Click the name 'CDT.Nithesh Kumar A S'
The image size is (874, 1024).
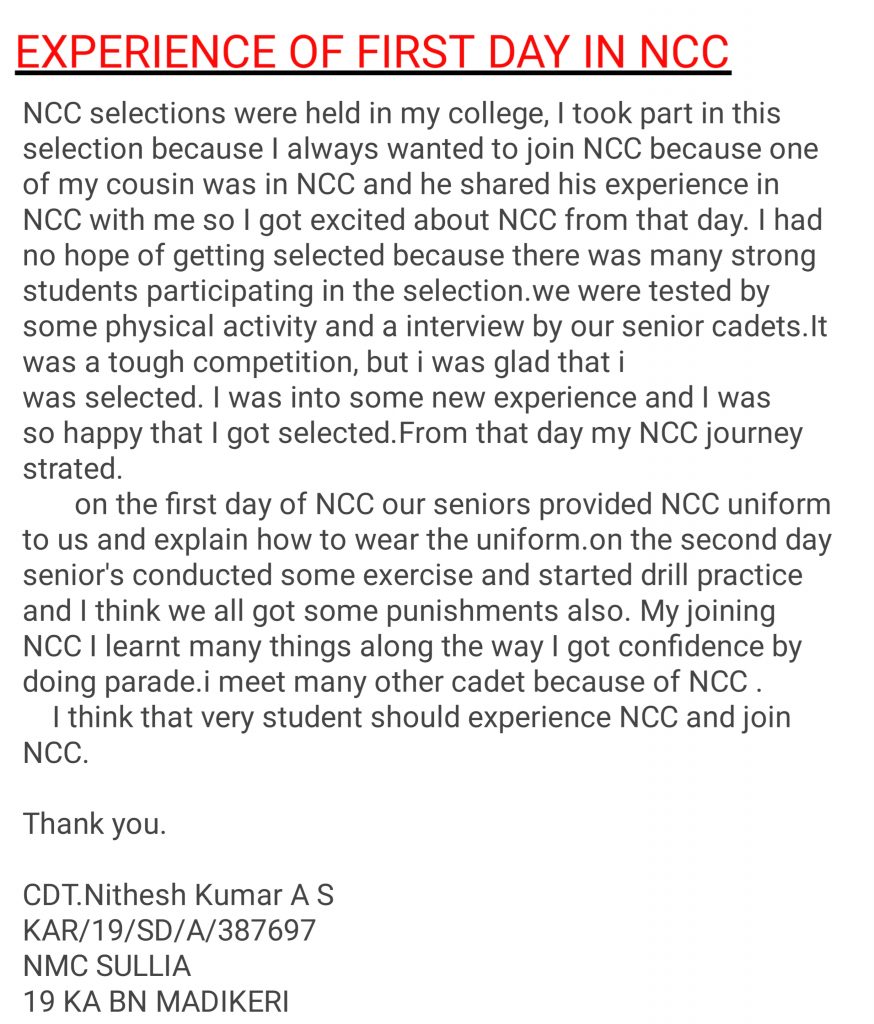(x=178, y=895)
